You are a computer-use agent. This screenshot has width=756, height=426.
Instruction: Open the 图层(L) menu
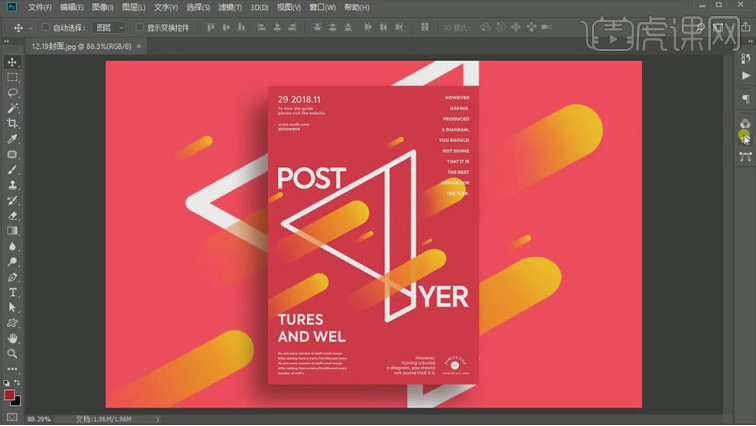[134, 8]
